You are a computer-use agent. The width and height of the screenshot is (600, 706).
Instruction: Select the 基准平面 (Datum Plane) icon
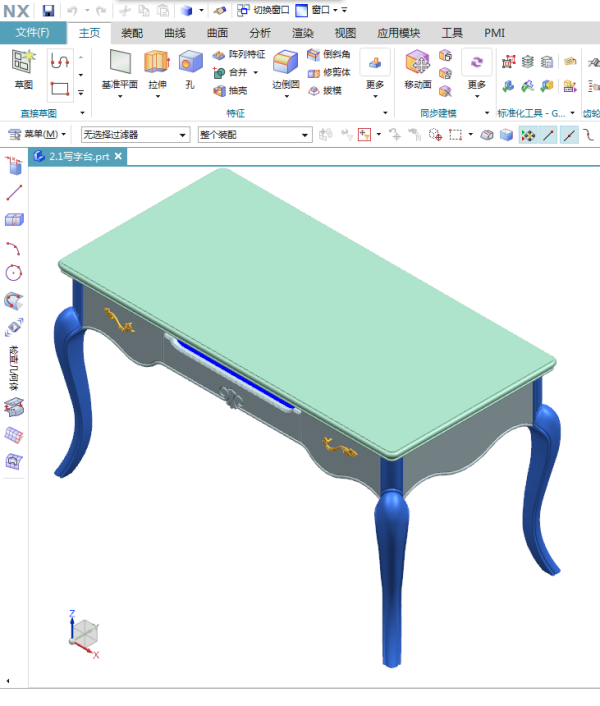pyautogui.click(x=120, y=64)
